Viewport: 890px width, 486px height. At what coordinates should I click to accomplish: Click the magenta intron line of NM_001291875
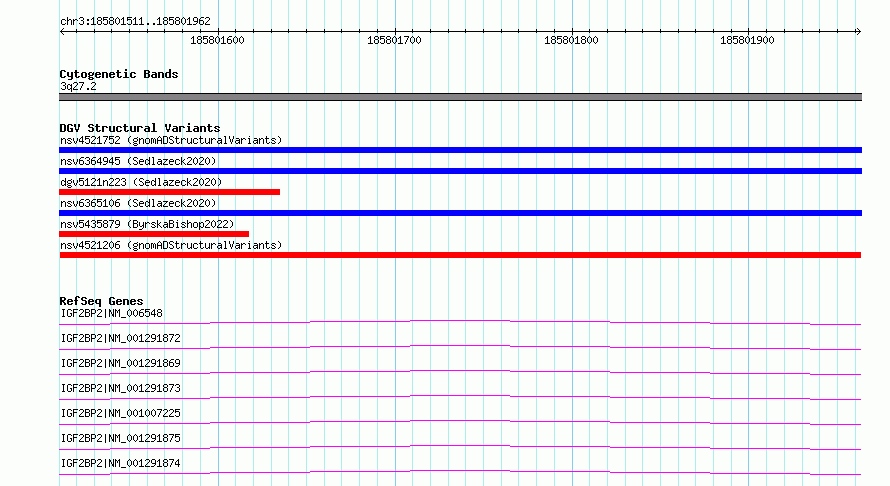coord(460,447)
